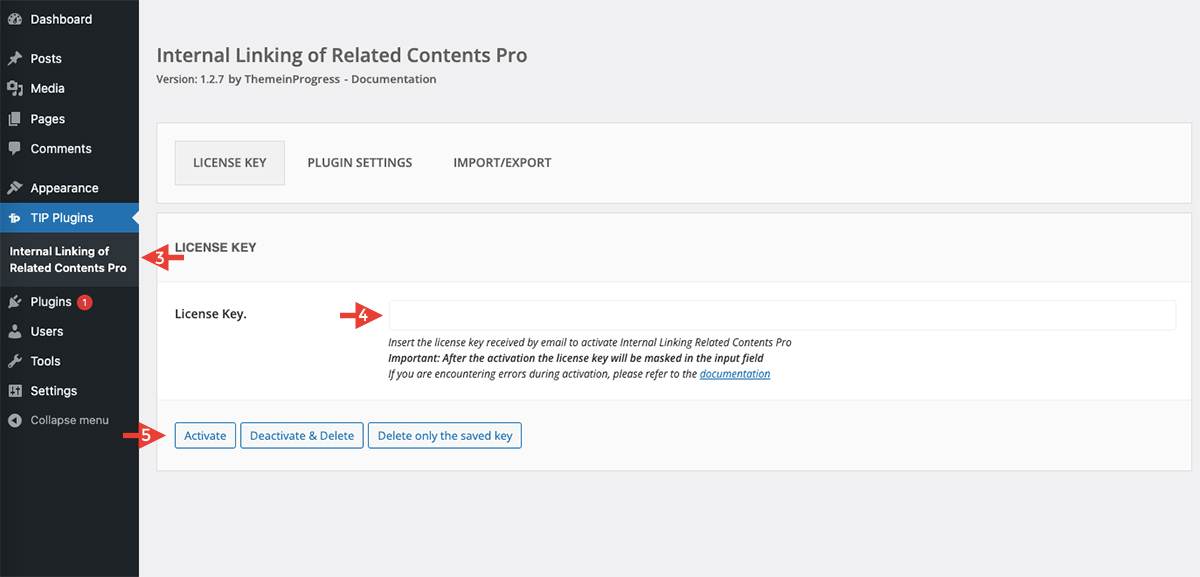Click the Tools wrench icon
This screenshot has height=577, width=1200.
(15, 361)
